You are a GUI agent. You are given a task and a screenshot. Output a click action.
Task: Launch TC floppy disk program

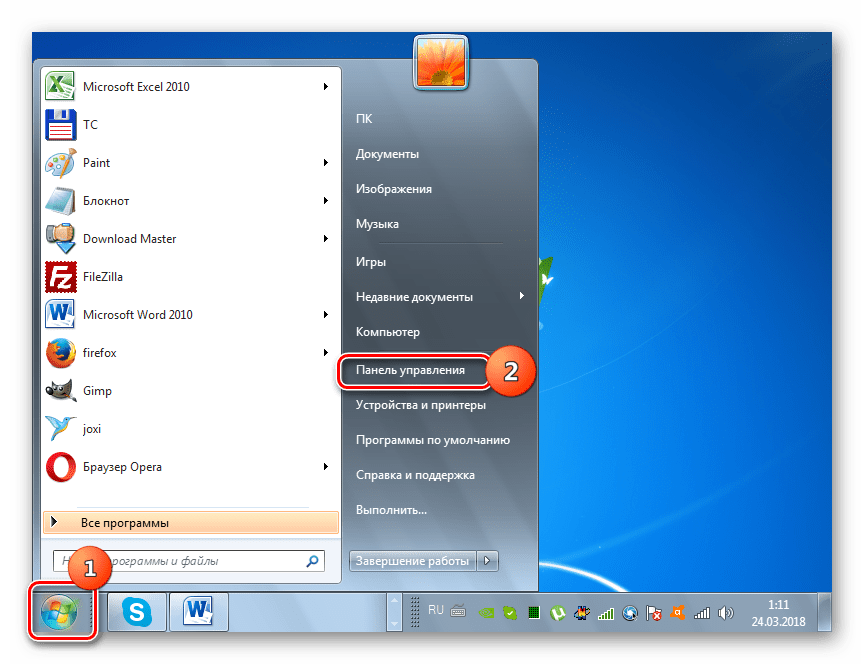point(191,125)
